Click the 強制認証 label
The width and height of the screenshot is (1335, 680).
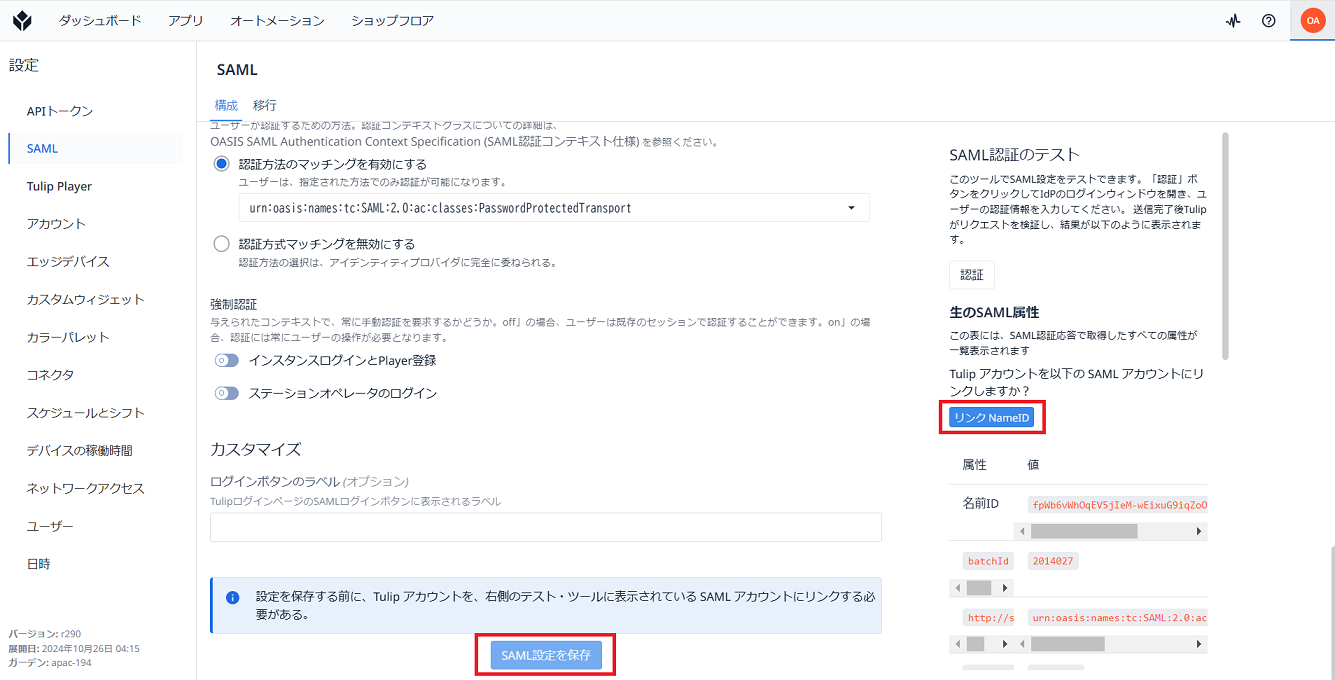(234, 303)
